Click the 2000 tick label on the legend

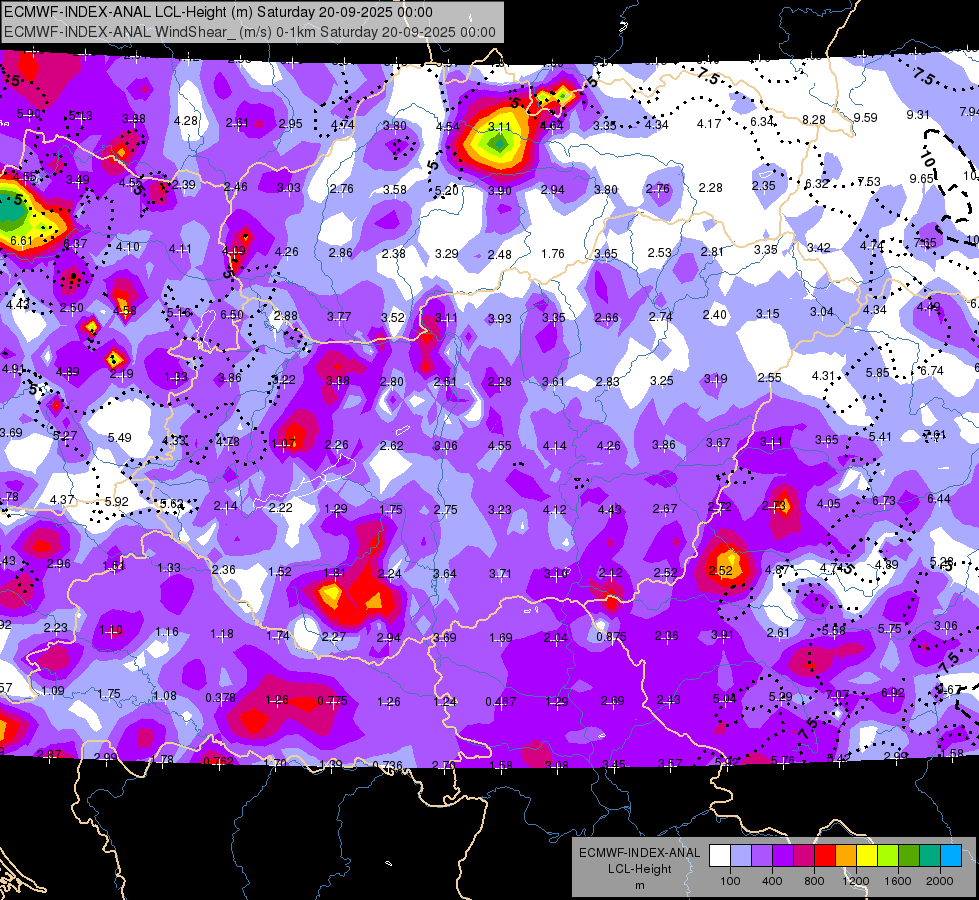[940, 881]
